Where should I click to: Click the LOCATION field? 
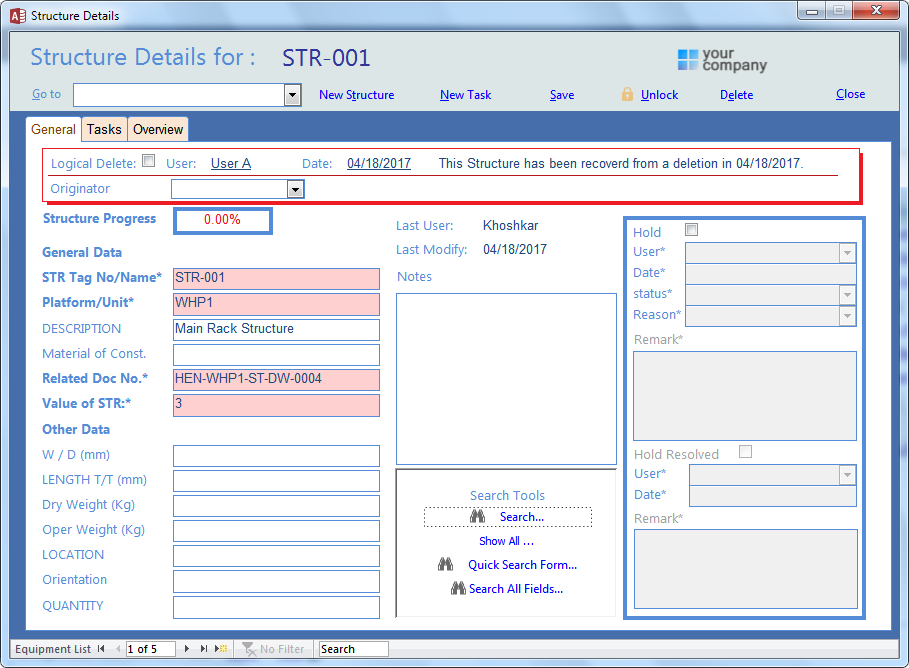pos(277,556)
